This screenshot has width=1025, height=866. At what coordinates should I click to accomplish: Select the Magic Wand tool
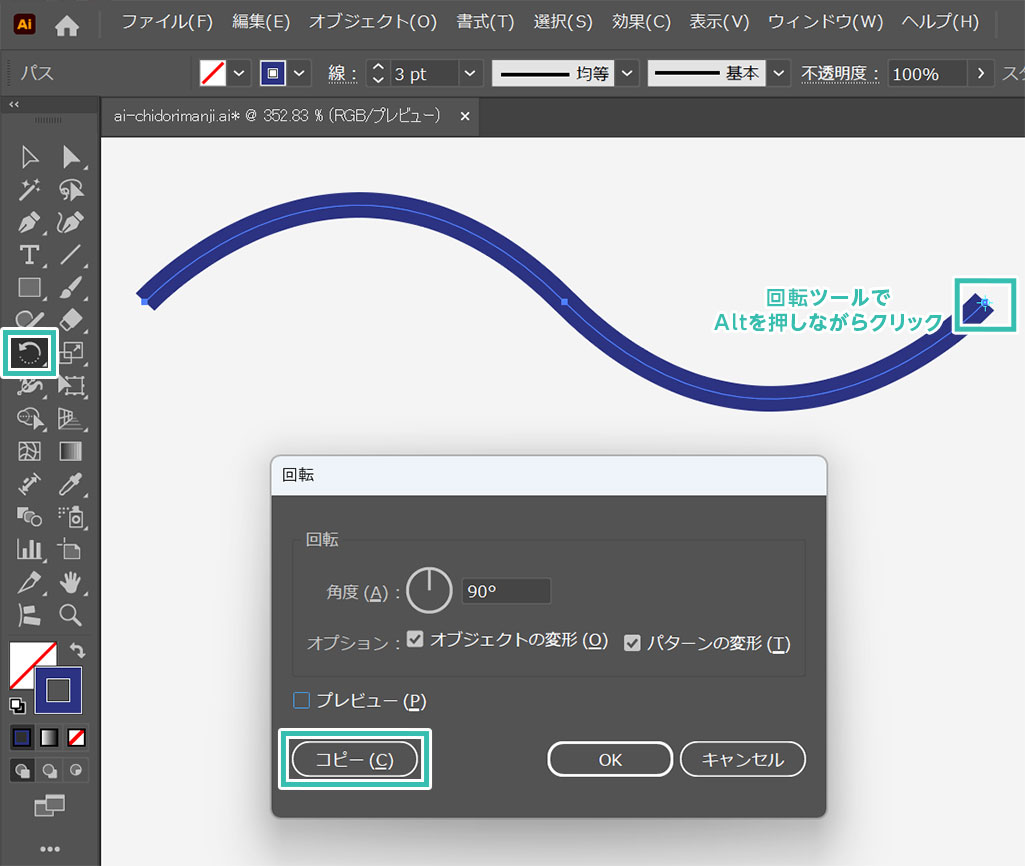(29, 190)
